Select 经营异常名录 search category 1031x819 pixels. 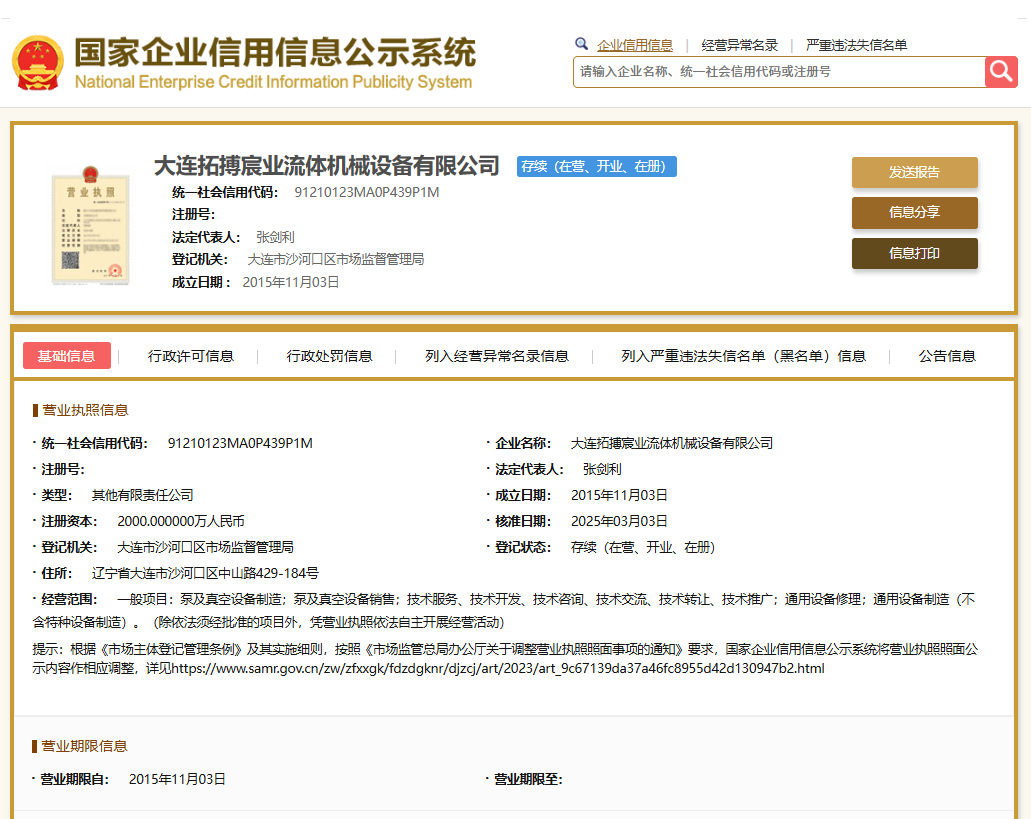739,45
